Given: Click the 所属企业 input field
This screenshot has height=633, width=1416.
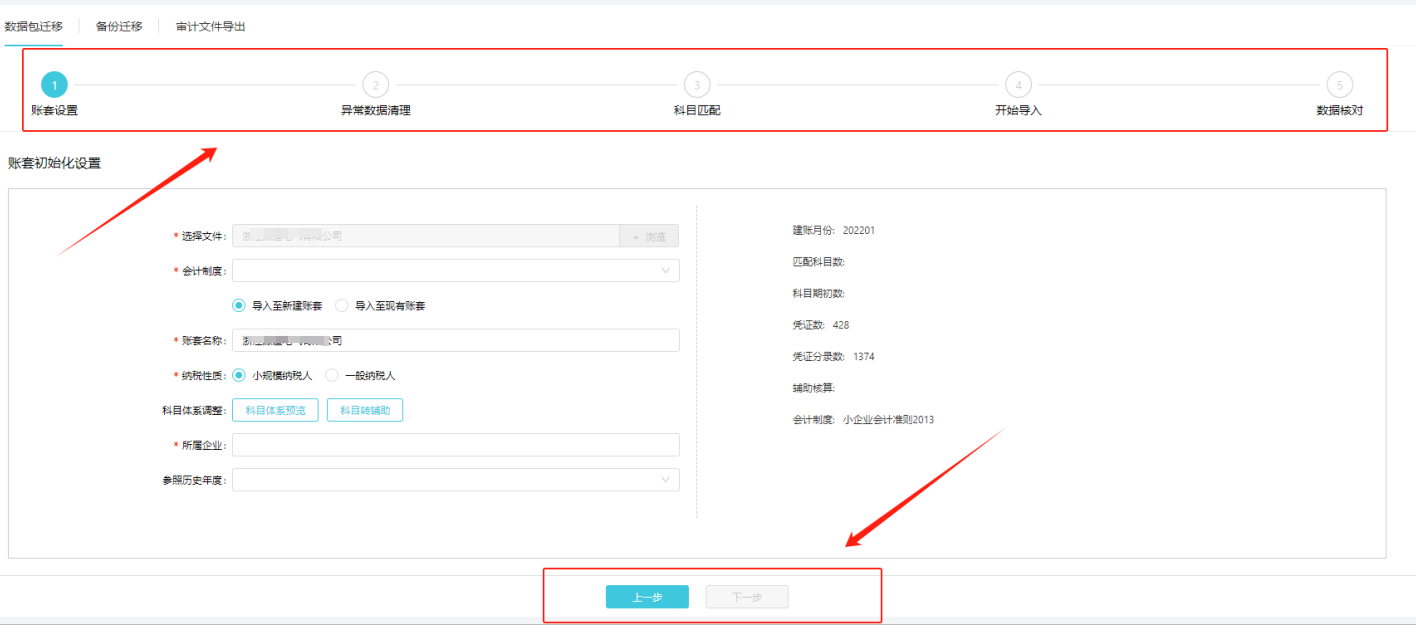Looking at the screenshot, I should (456, 445).
